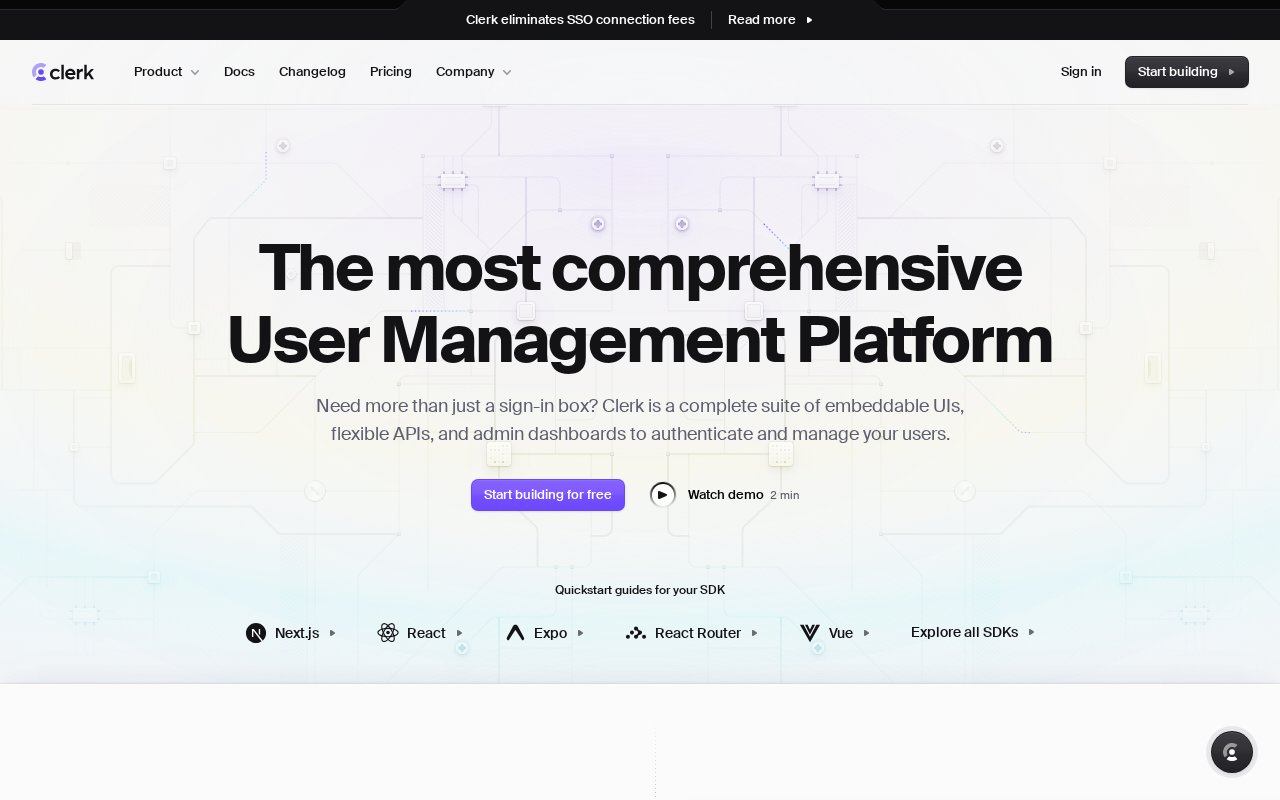Open the Vue logo icon
The image size is (1280, 800).
(810, 633)
